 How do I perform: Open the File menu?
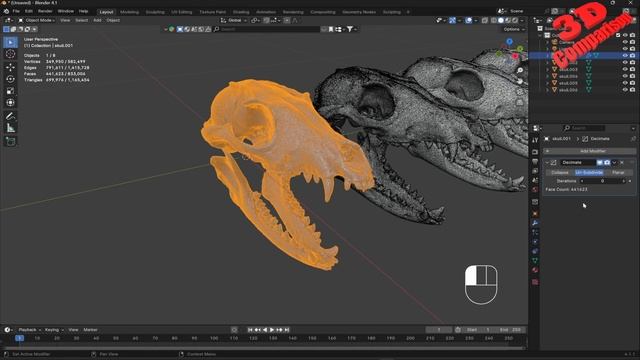point(16,11)
